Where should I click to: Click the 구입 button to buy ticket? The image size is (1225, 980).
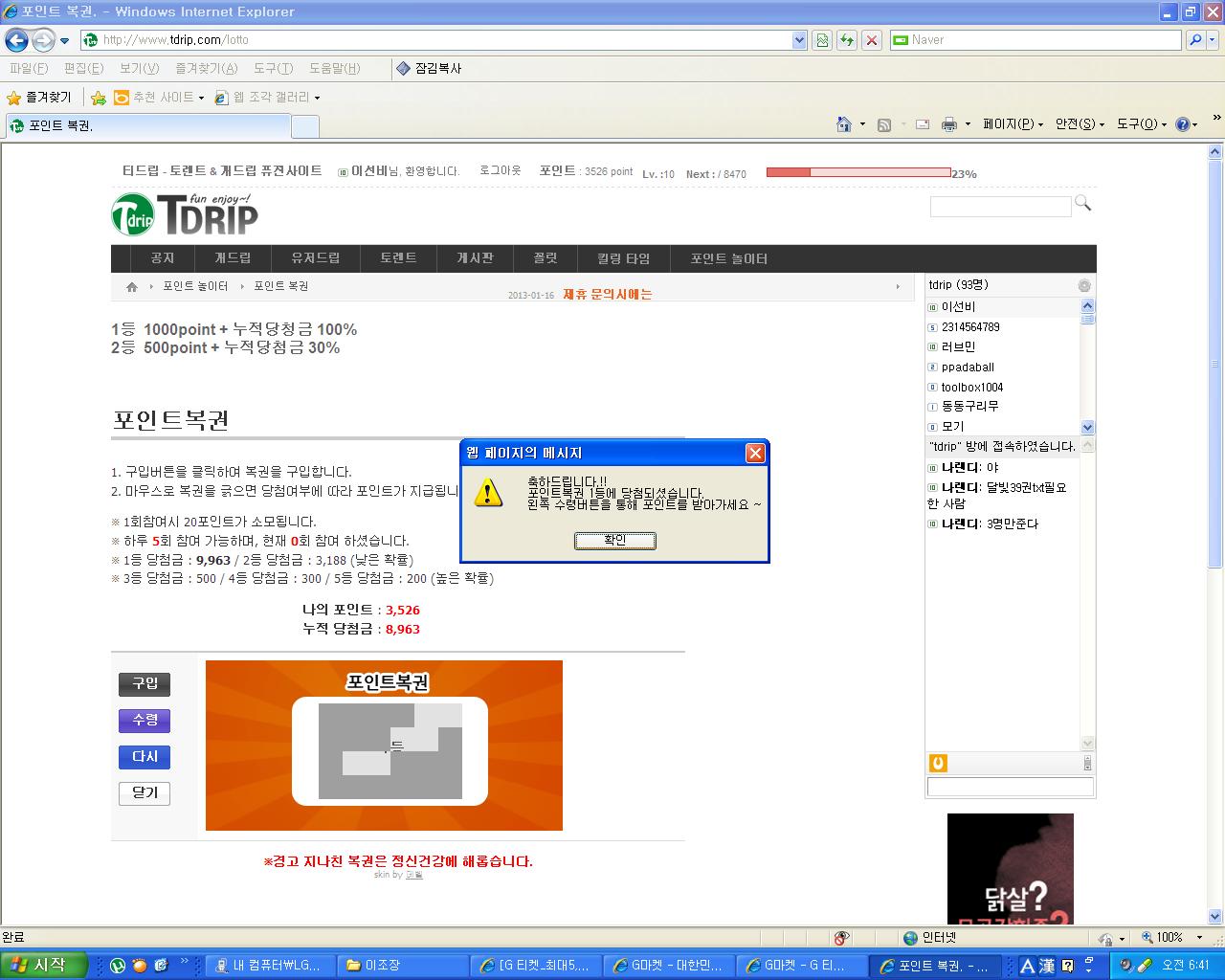145,684
